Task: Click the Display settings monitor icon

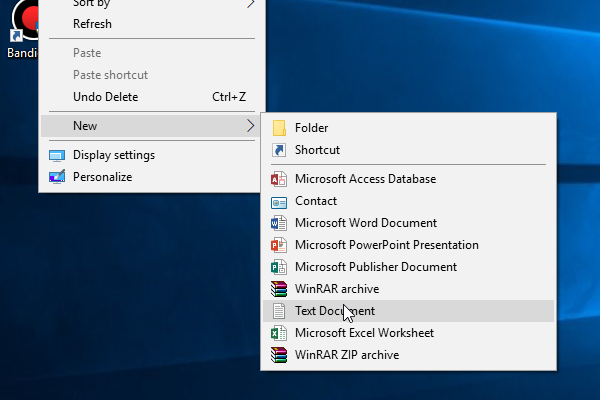Action: [57, 155]
